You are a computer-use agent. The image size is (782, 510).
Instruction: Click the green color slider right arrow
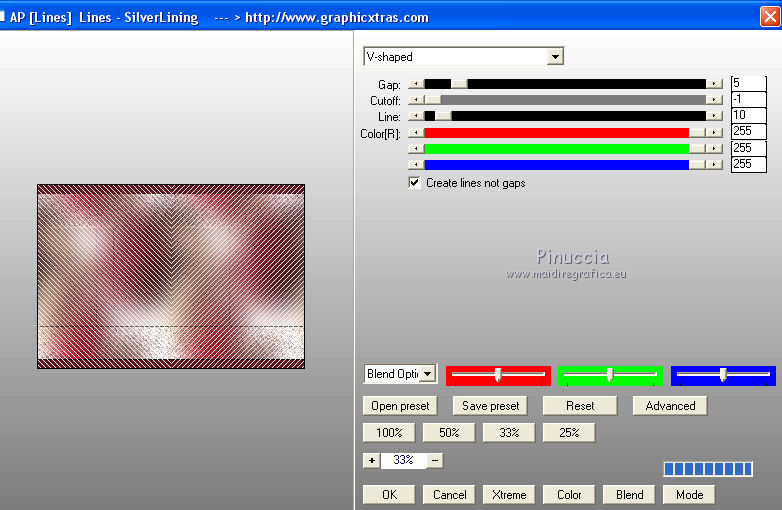714,149
